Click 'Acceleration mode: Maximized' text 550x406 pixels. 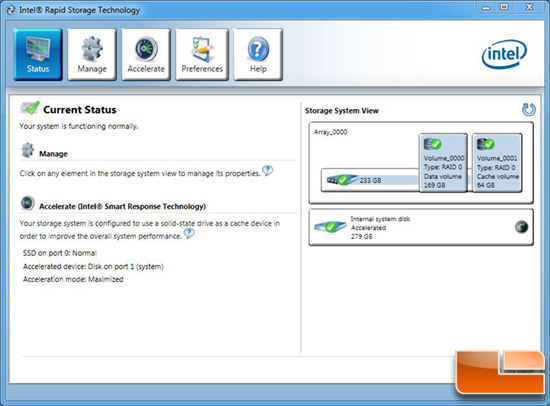pos(73,279)
